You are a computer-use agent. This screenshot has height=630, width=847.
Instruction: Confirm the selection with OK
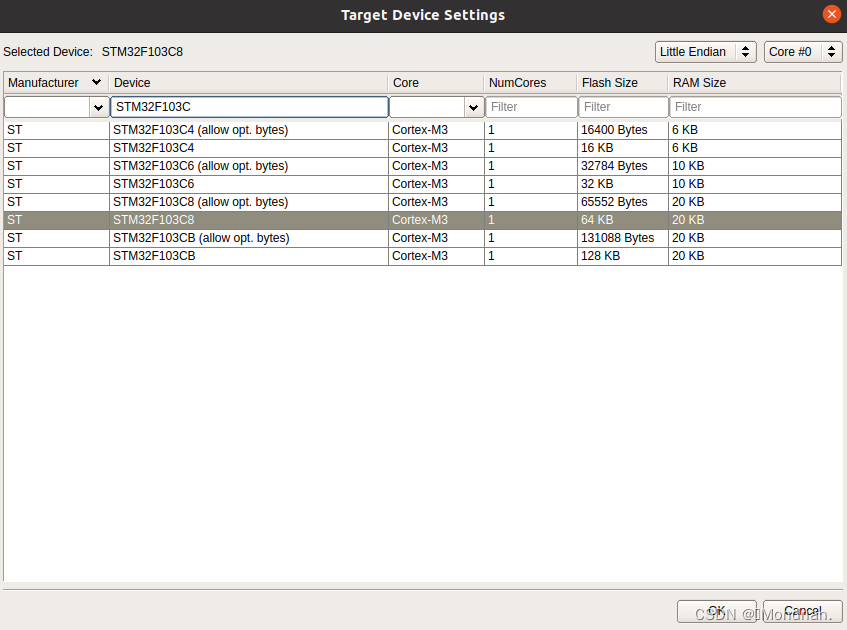point(716,611)
